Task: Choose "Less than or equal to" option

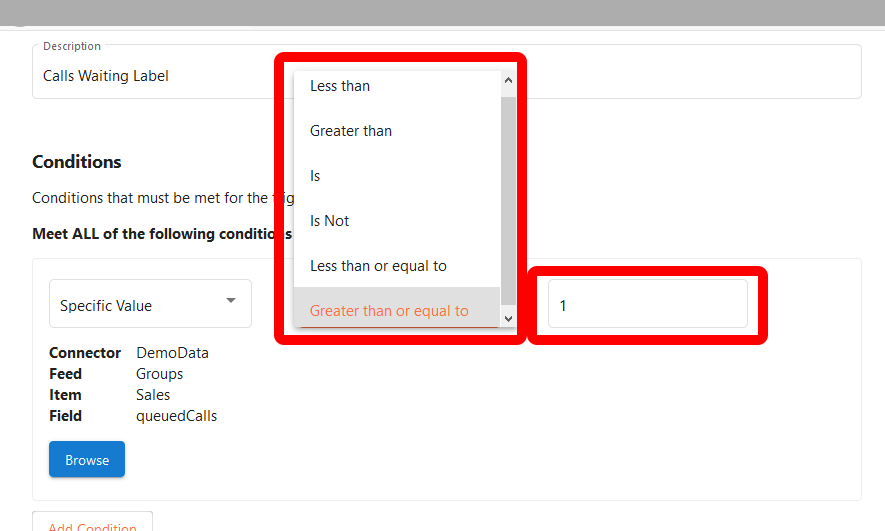Action: (x=378, y=266)
